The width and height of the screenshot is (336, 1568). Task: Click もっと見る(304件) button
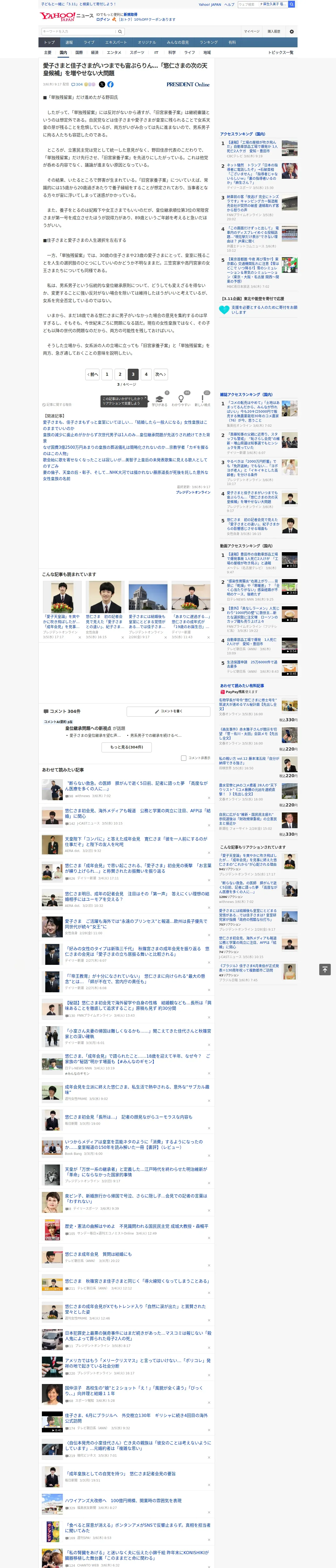point(127,747)
